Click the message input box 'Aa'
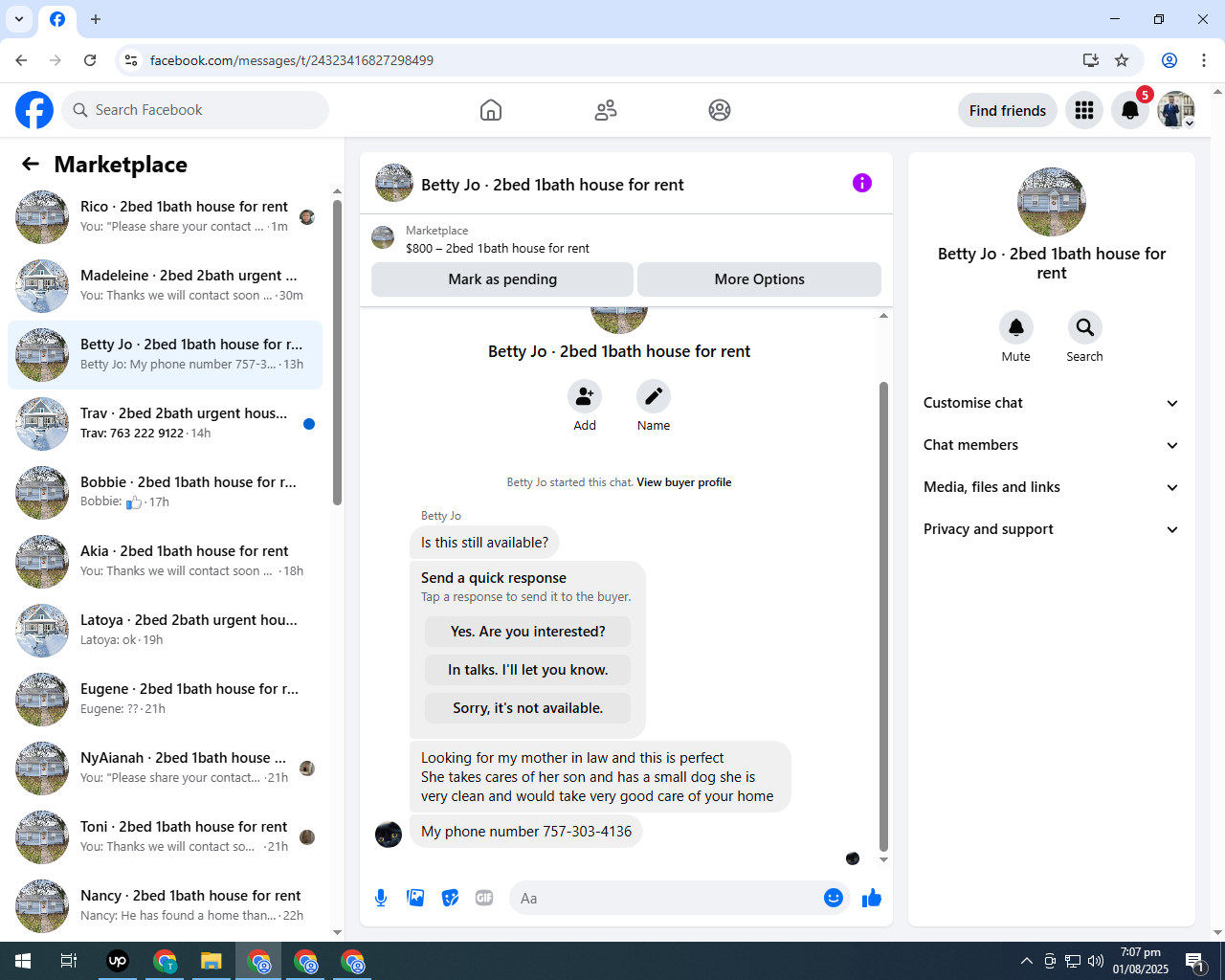 pyautogui.click(x=668, y=898)
